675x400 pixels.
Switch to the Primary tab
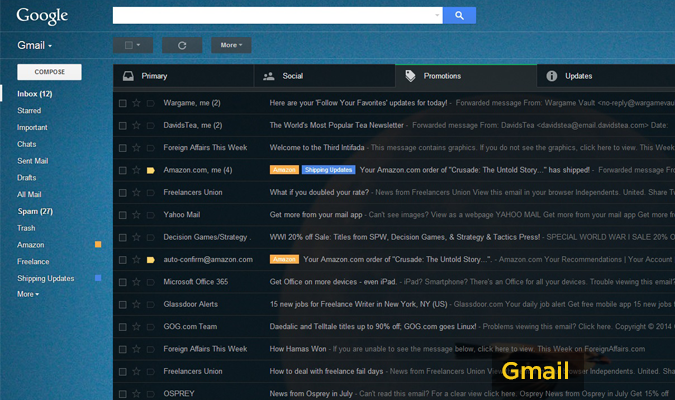183,76
